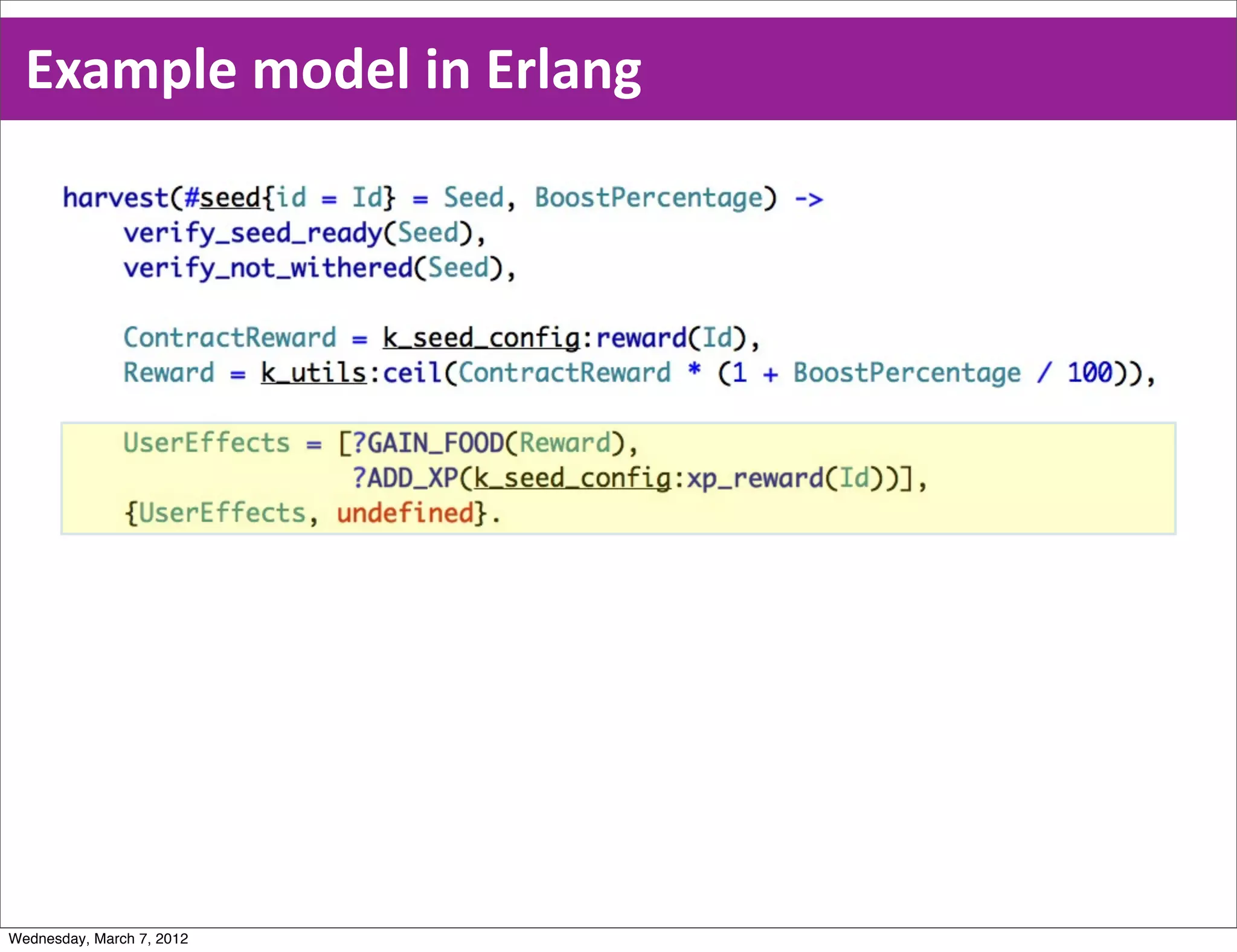
Task: Click the '?ADD_XP' macro
Action: 405,478
